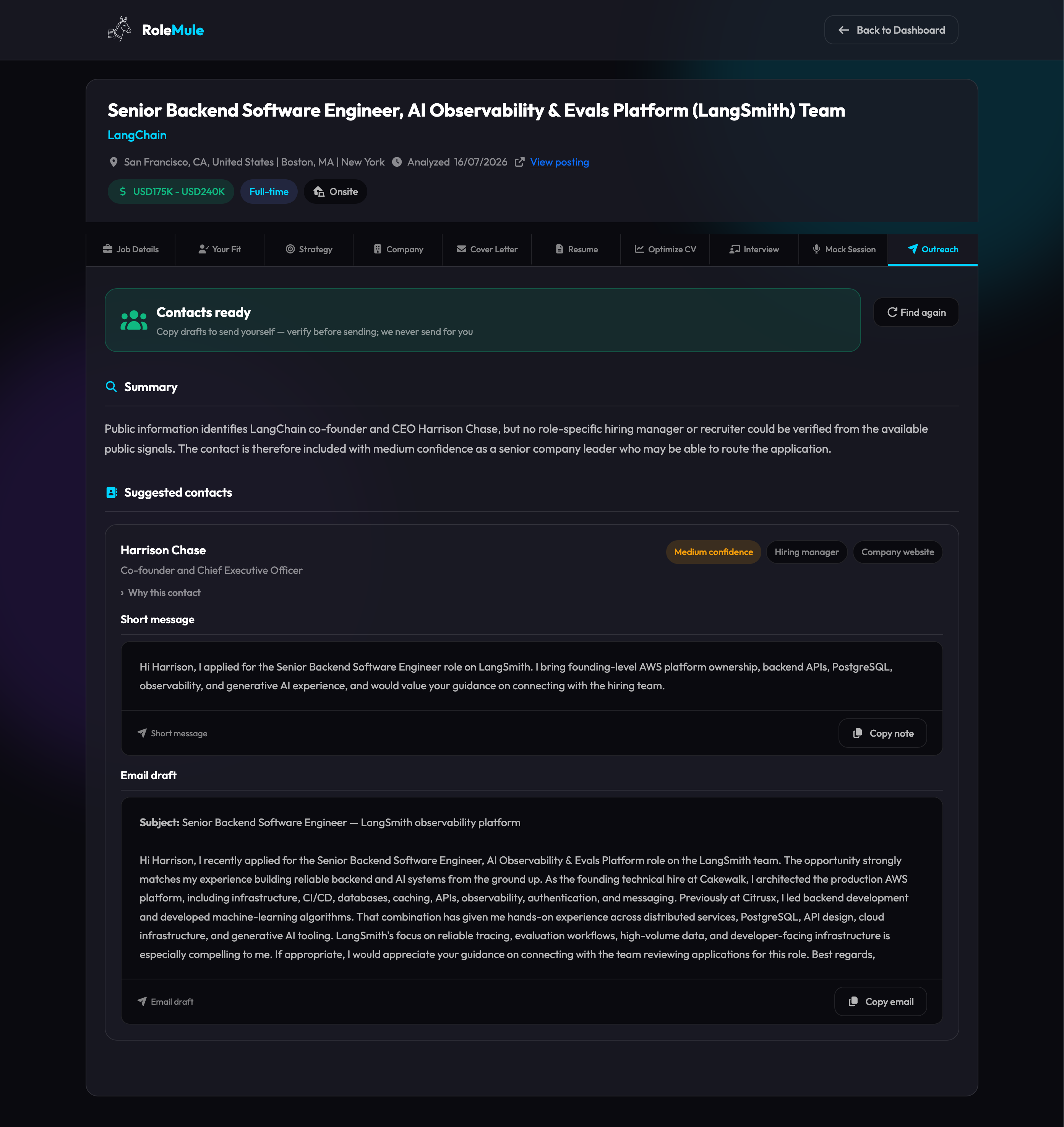
Task: Go to the Your Fit tab
Action: [219, 250]
